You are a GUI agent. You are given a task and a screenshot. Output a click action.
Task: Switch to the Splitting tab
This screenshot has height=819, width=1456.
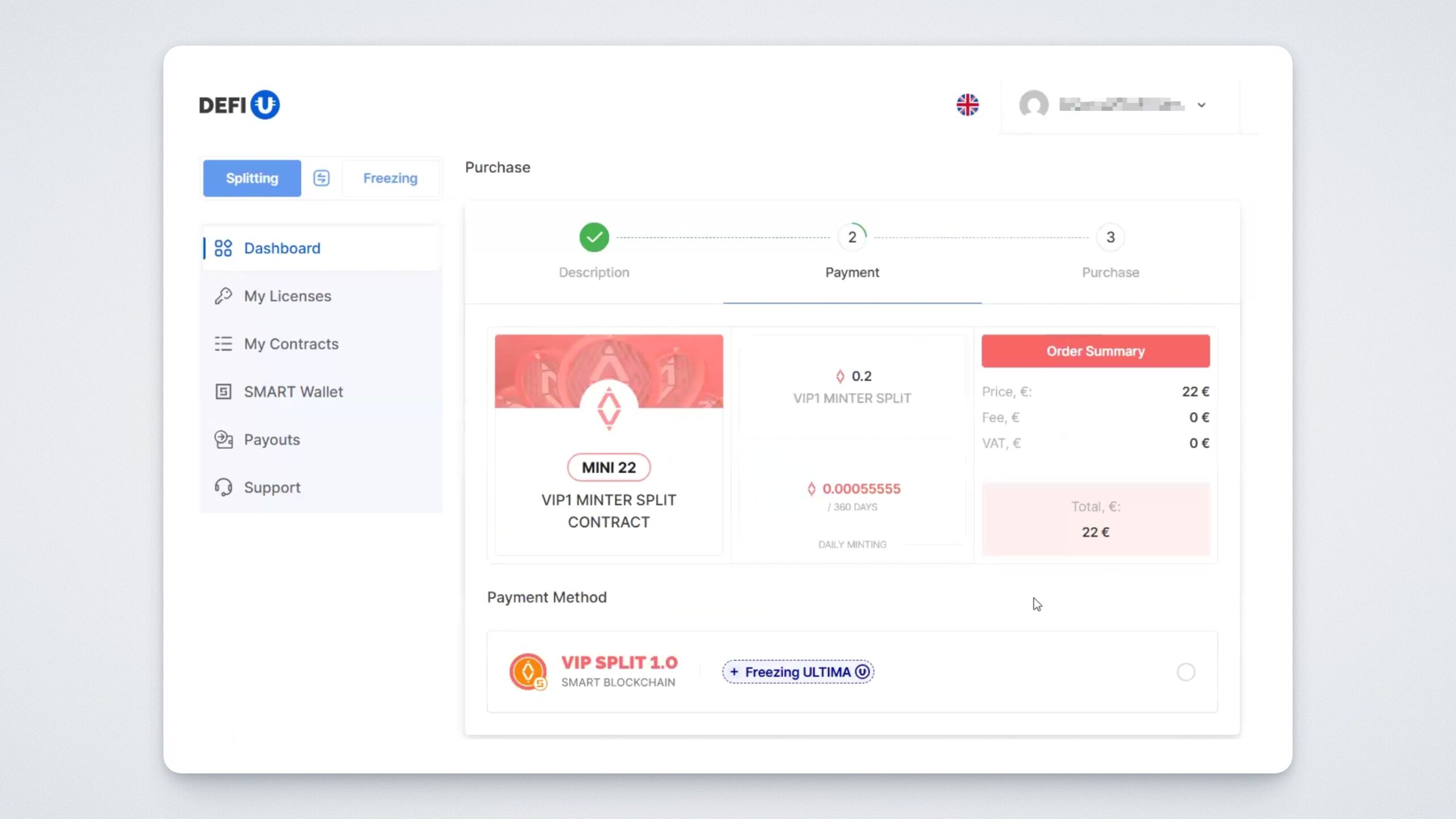[x=252, y=178]
